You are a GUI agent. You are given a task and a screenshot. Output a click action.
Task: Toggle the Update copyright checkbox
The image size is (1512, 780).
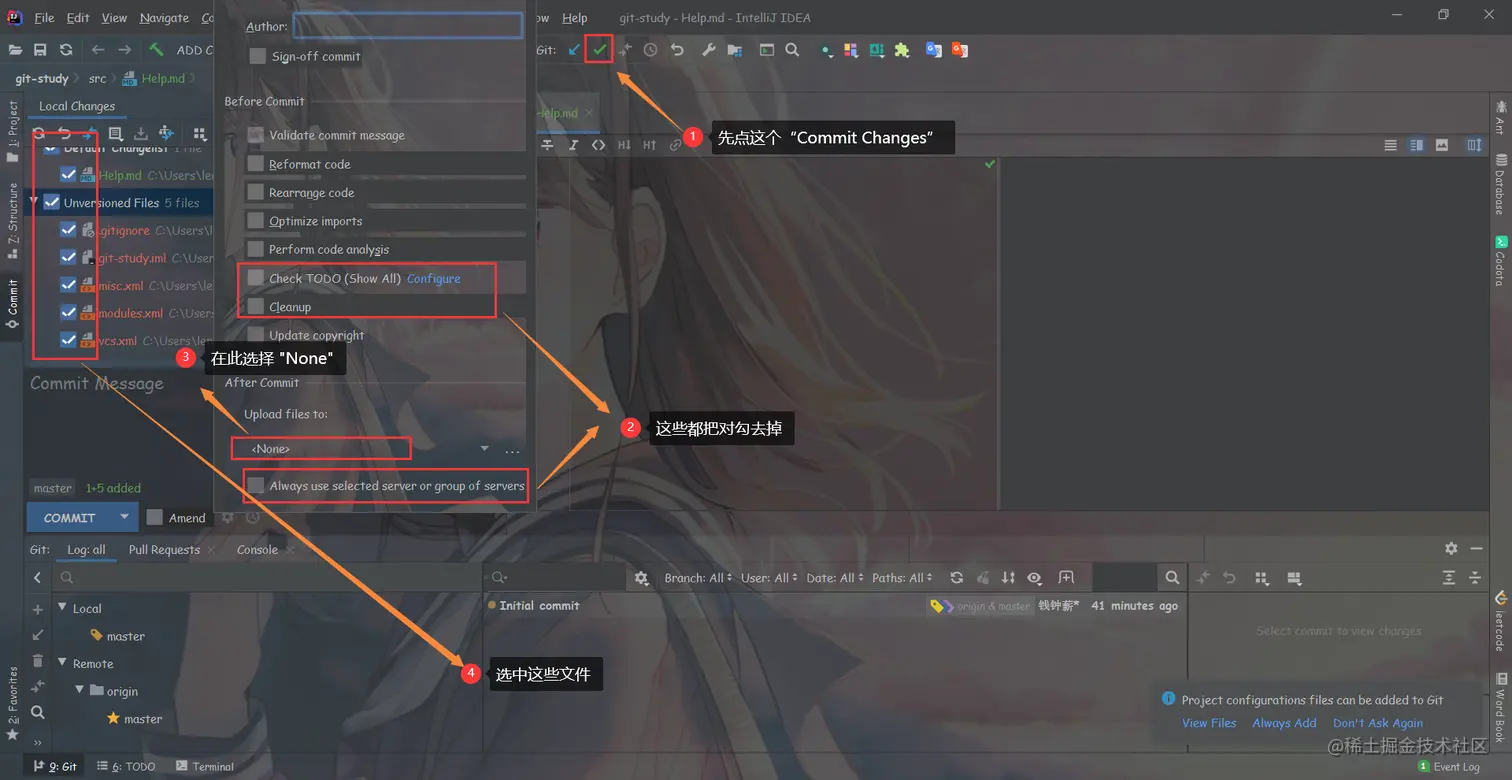(255, 335)
